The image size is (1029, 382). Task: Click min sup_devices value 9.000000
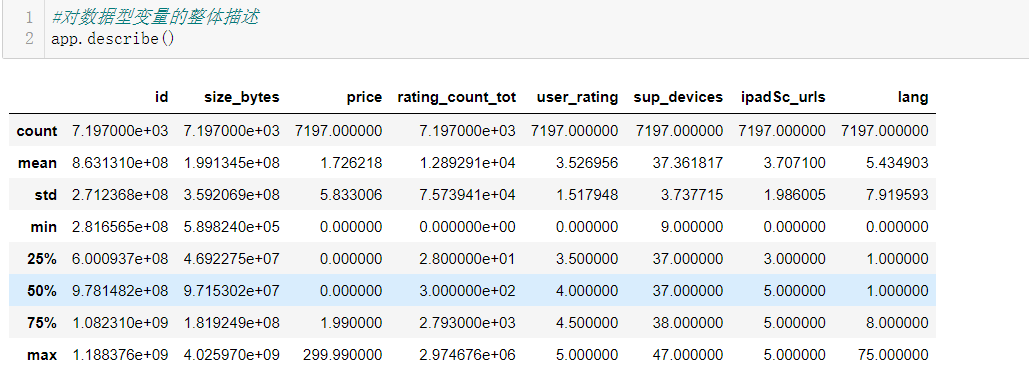[692, 227]
